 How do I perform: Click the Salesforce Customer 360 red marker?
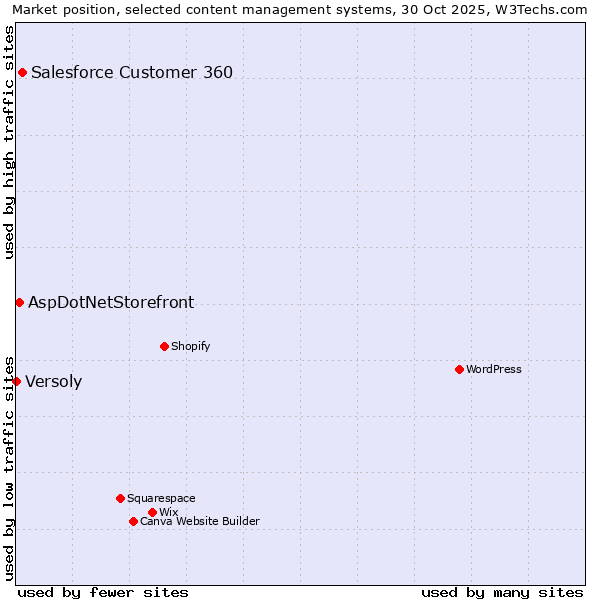(x=22, y=72)
